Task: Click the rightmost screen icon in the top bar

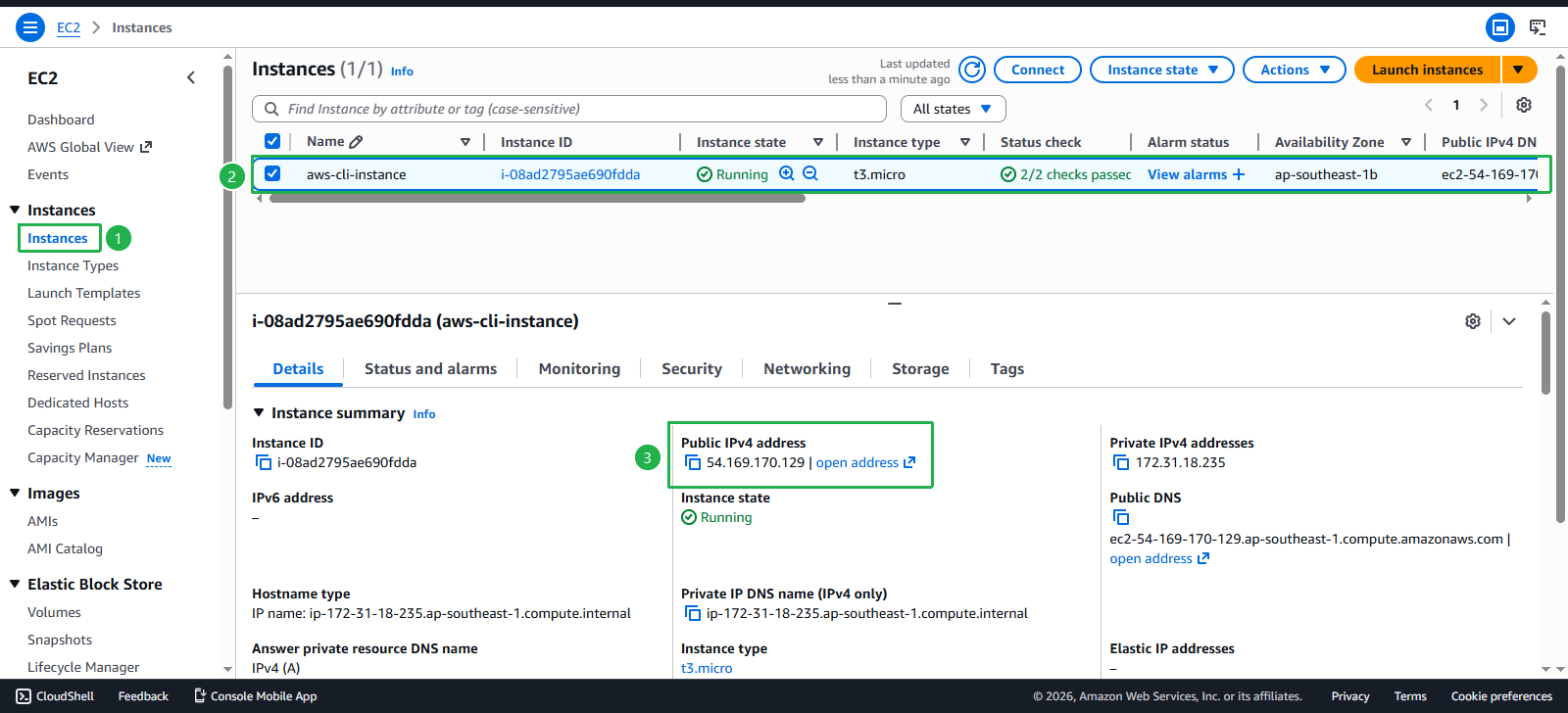Action: coord(1539,27)
